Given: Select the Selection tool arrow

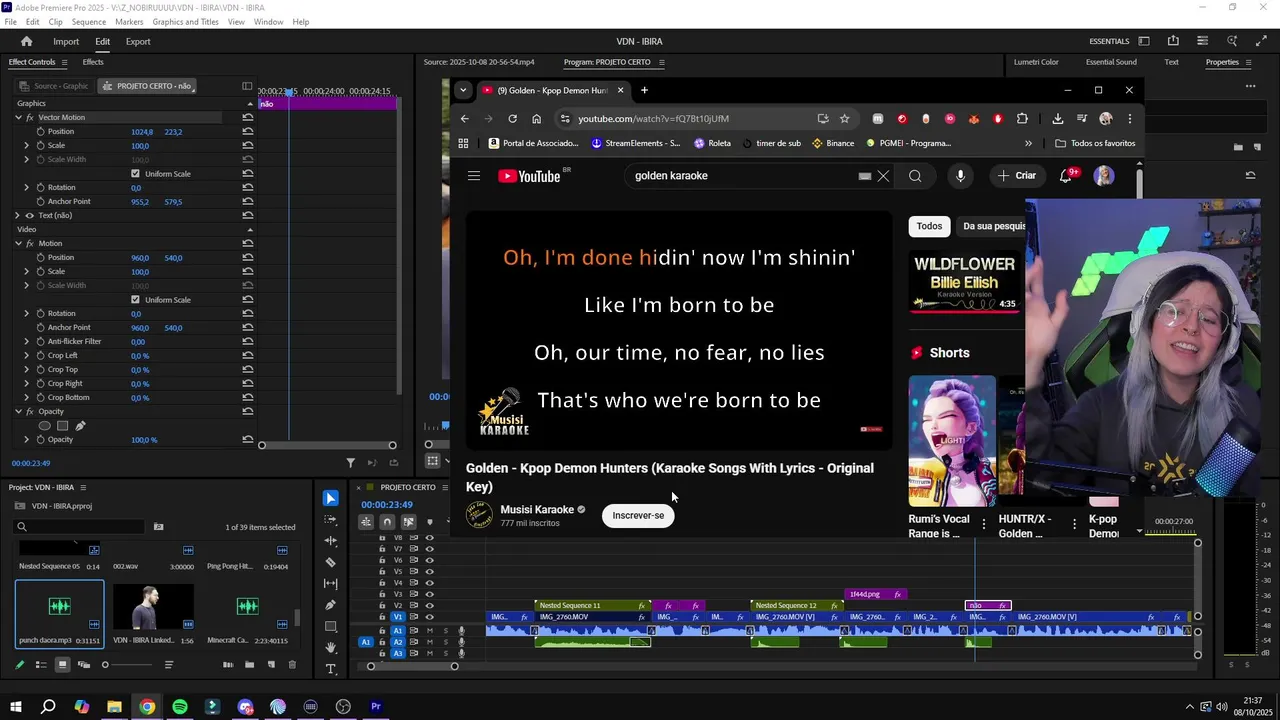Looking at the screenshot, I should click(331, 498).
